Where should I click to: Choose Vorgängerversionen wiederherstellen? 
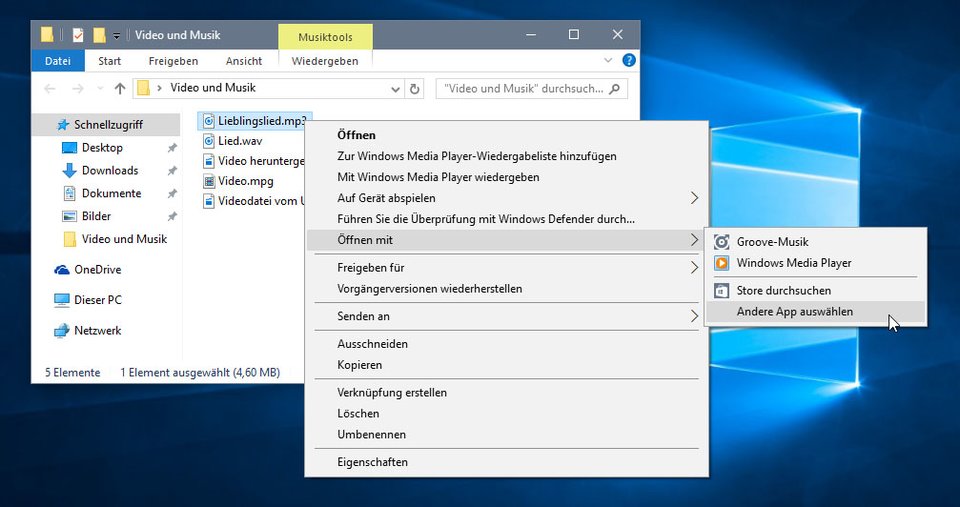(508, 289)
